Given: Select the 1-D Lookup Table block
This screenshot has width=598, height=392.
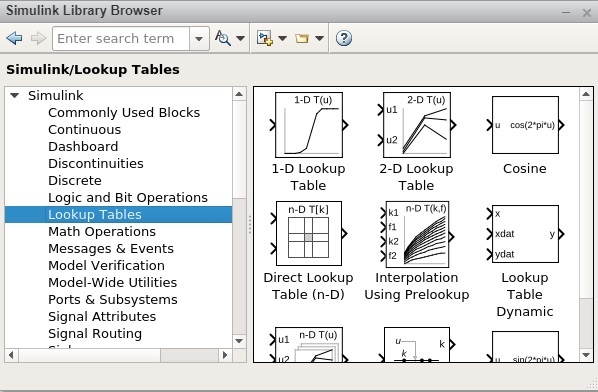Looking at the screenshot, I should coord(309,125).
